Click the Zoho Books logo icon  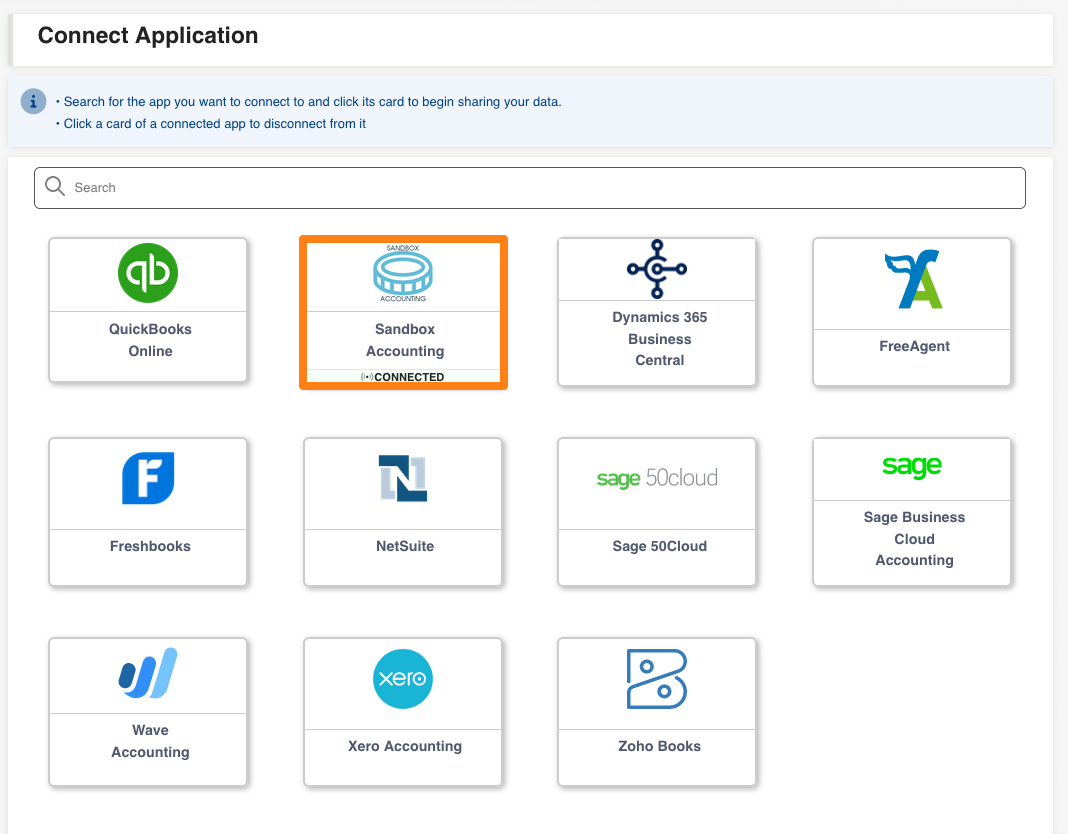[657, 679]
